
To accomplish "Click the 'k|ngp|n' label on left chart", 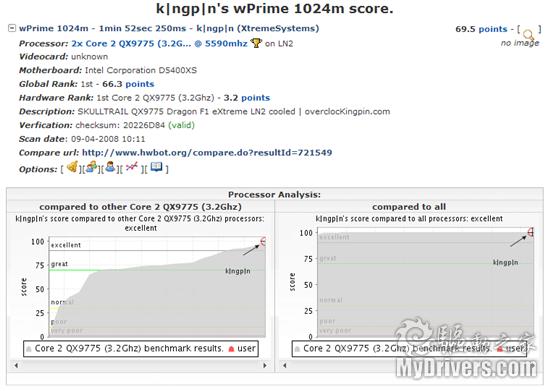I will (x=238, y=271).
